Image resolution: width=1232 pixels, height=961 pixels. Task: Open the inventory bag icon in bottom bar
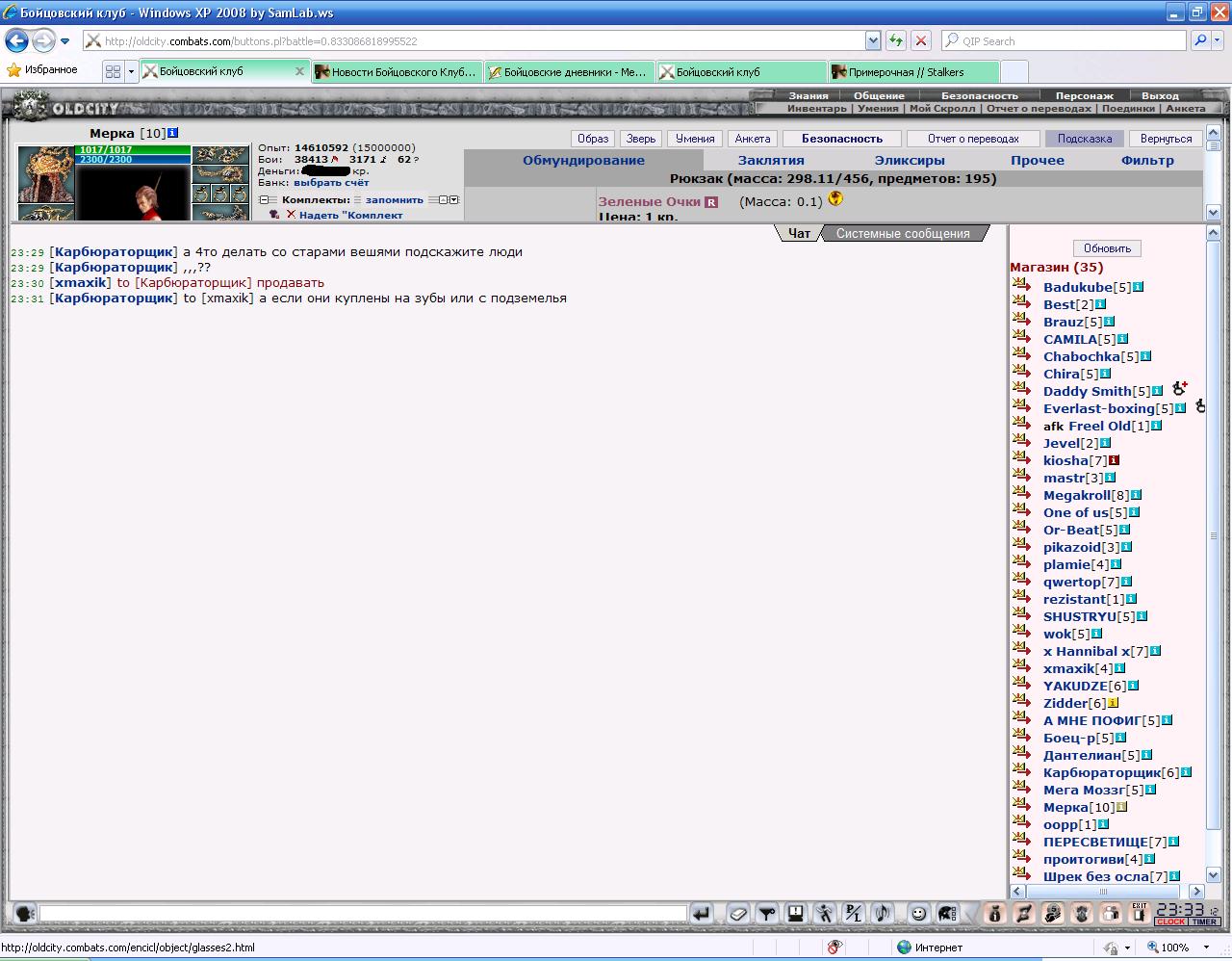tap(995, 914)
